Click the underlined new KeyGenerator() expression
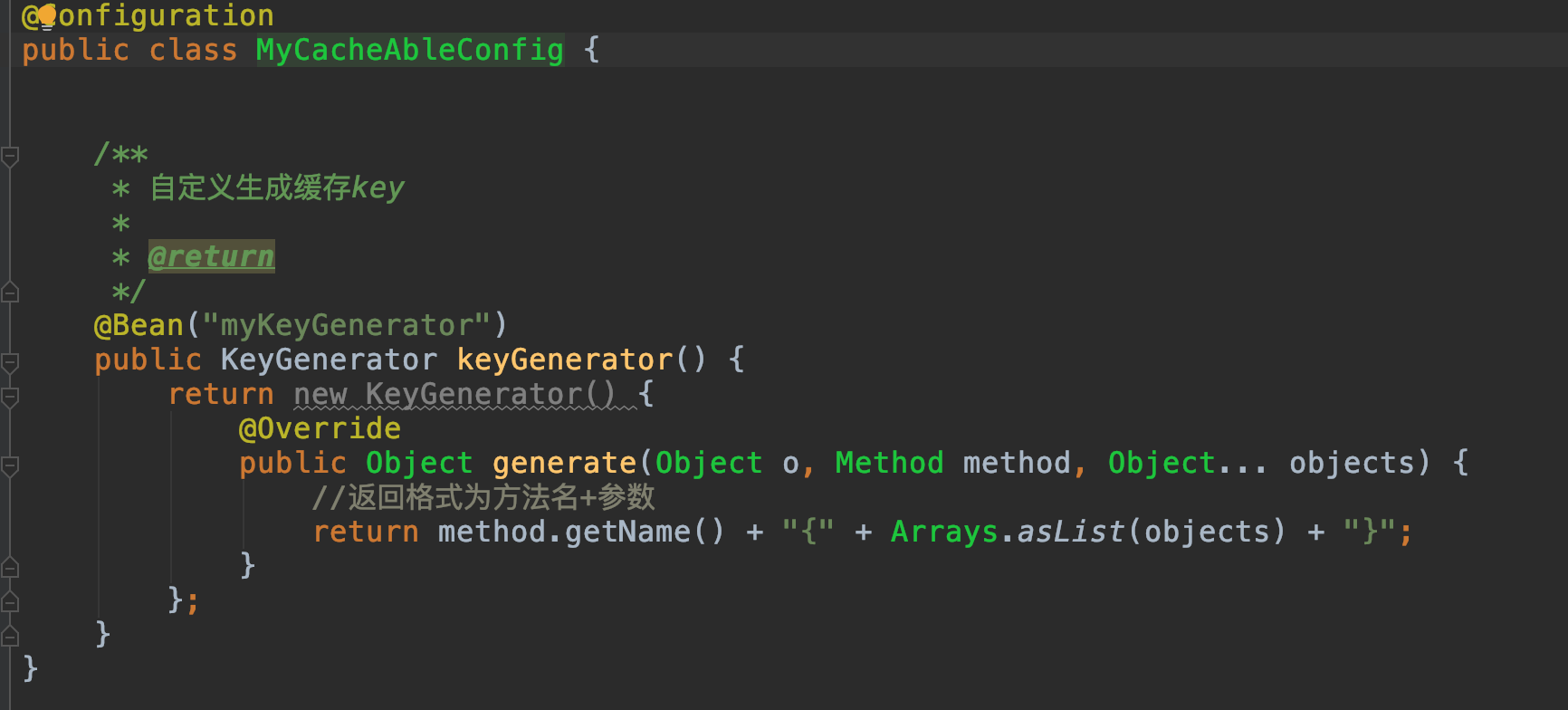Image resolution: width=1568 pixels, height=710 pixels. point(454,394)
